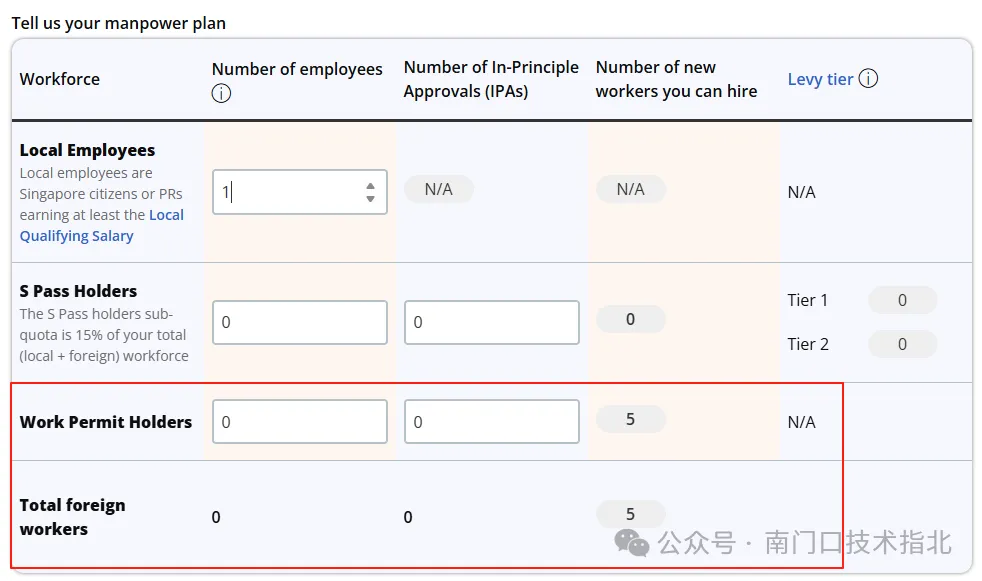
Task: Click Work Permit Holders new workers badge
Action: click(630, 419)
